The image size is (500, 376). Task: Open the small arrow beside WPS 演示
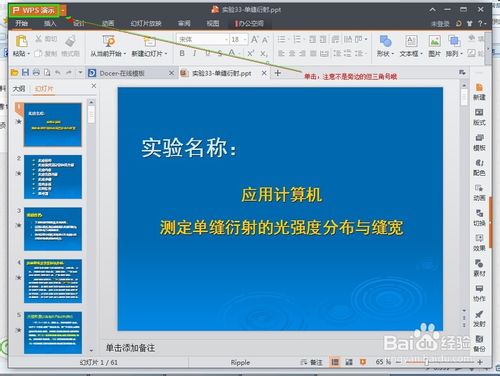[x=63, y=11]
